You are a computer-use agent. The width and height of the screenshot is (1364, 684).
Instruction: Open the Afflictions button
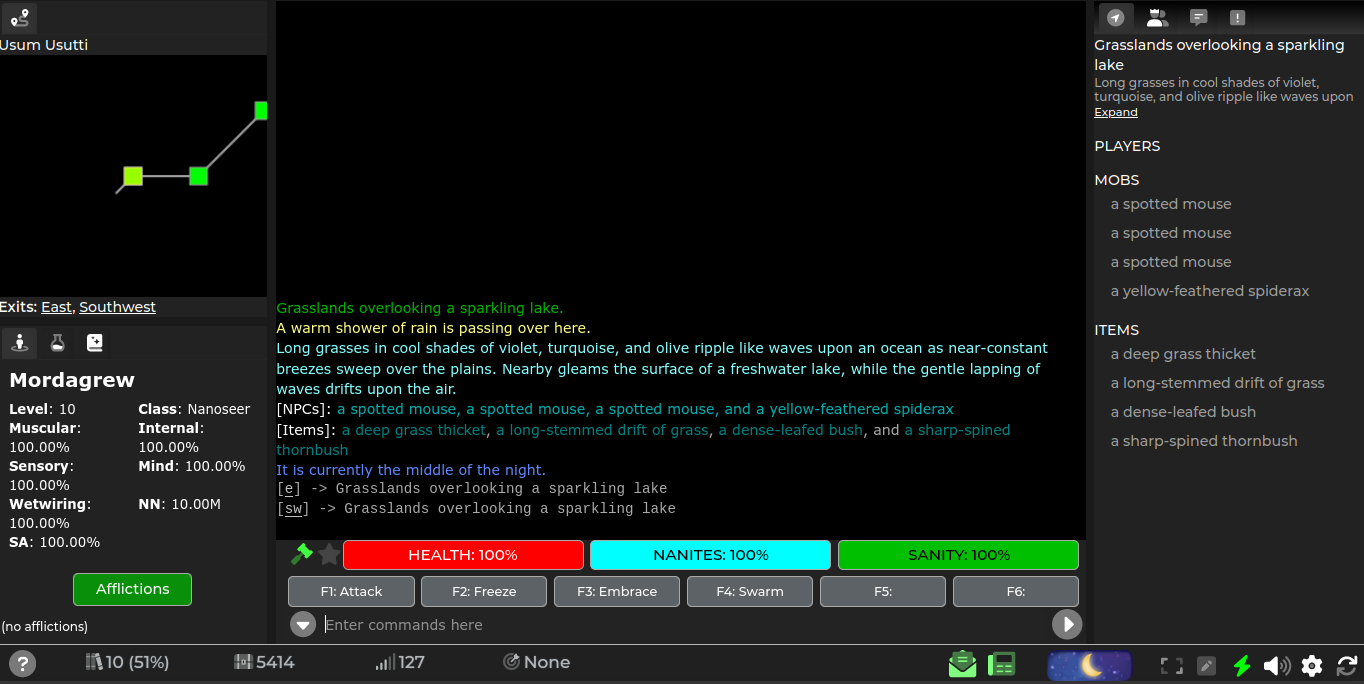click(132, 589)
